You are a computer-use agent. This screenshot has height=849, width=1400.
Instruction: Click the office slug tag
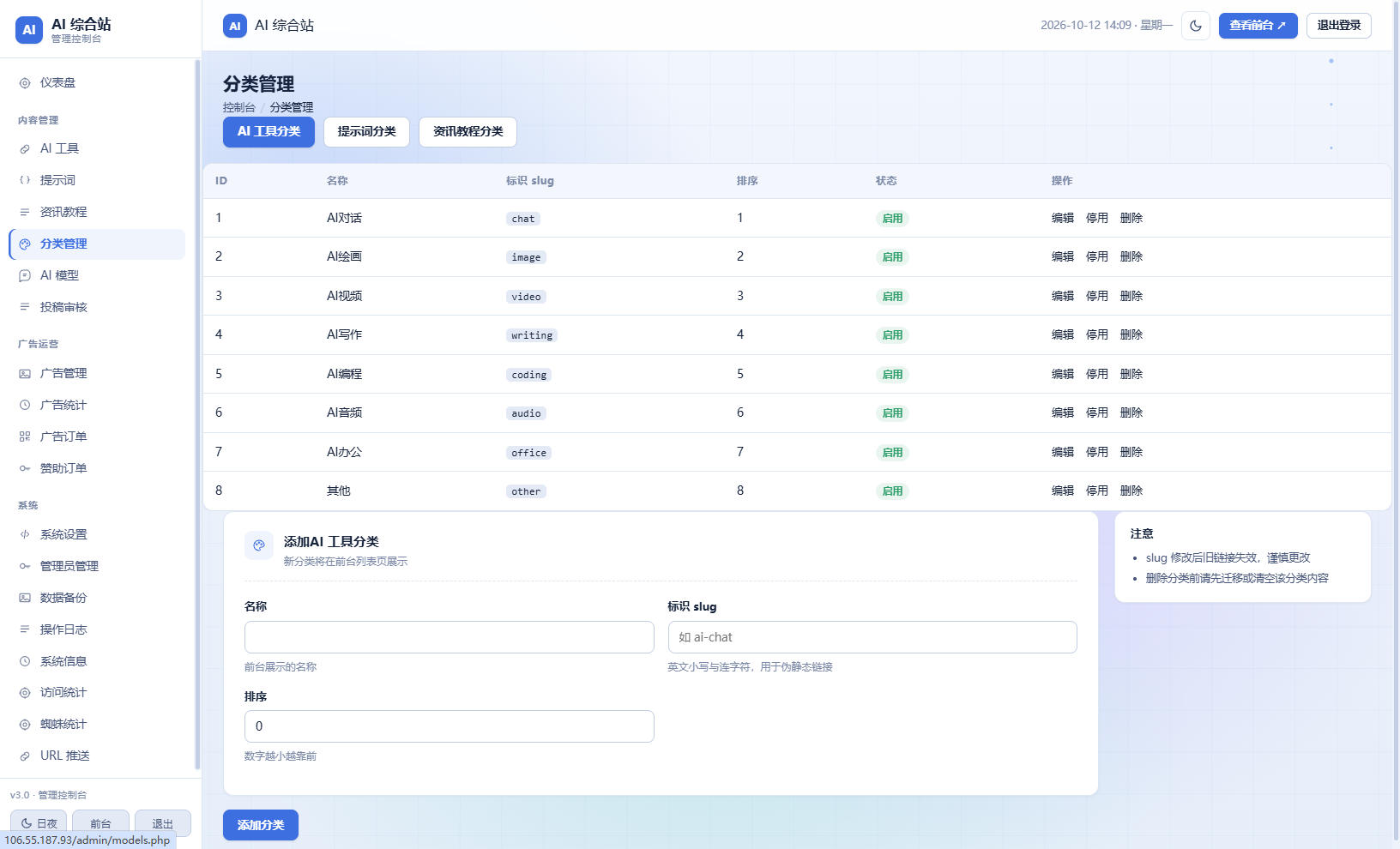528,454
